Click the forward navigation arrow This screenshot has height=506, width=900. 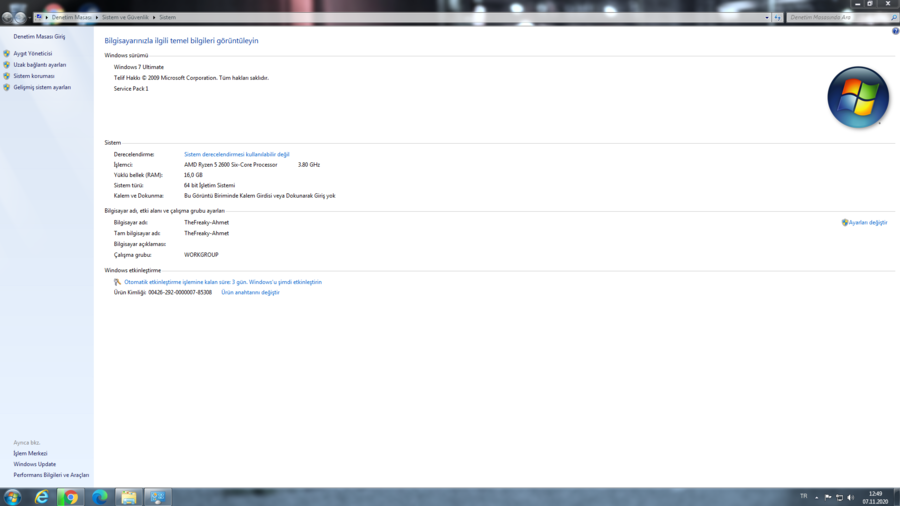20,17
